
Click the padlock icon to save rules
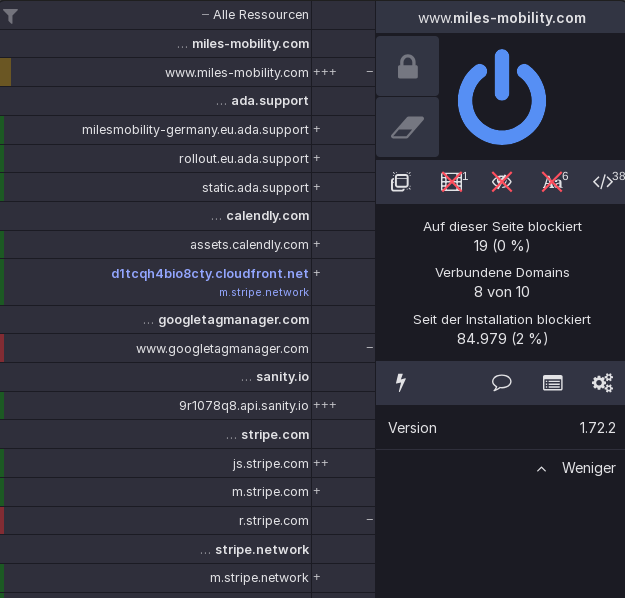click(x=407, y=66)
